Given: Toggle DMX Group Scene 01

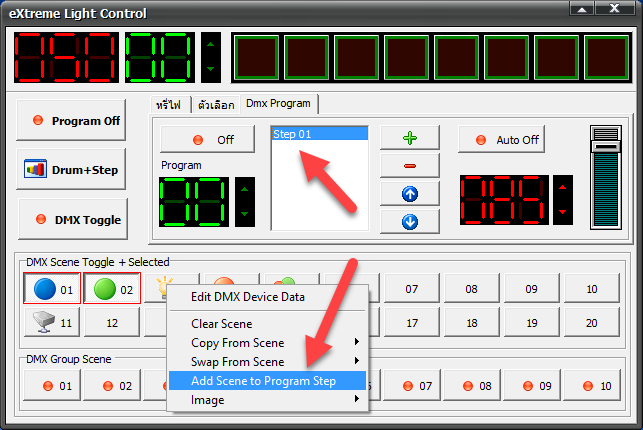Looking at the screenshot, I should [x=52, y=386].
